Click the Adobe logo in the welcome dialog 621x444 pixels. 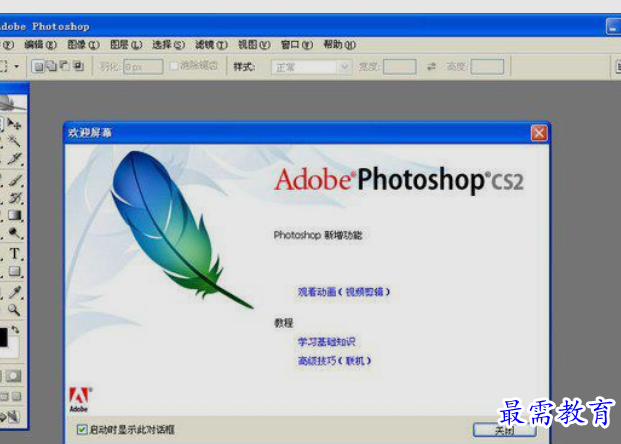[79, 399]
